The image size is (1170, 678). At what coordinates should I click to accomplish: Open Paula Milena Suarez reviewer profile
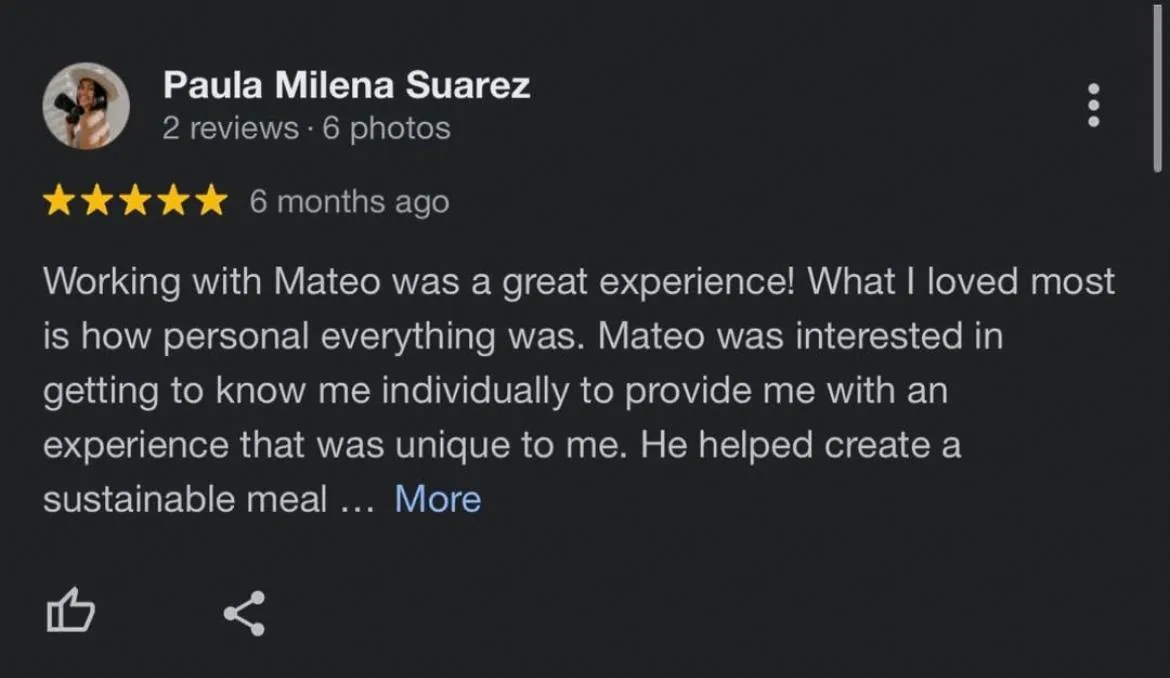coord(346,86)
